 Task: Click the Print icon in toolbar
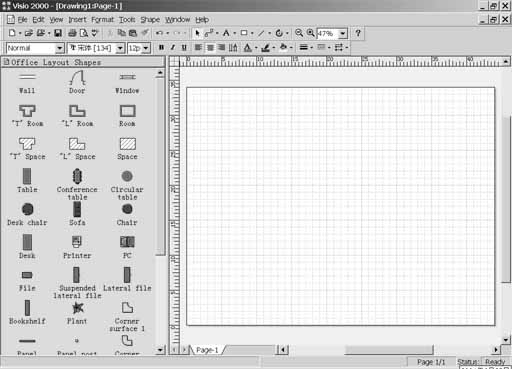click(x=72, y=33)
